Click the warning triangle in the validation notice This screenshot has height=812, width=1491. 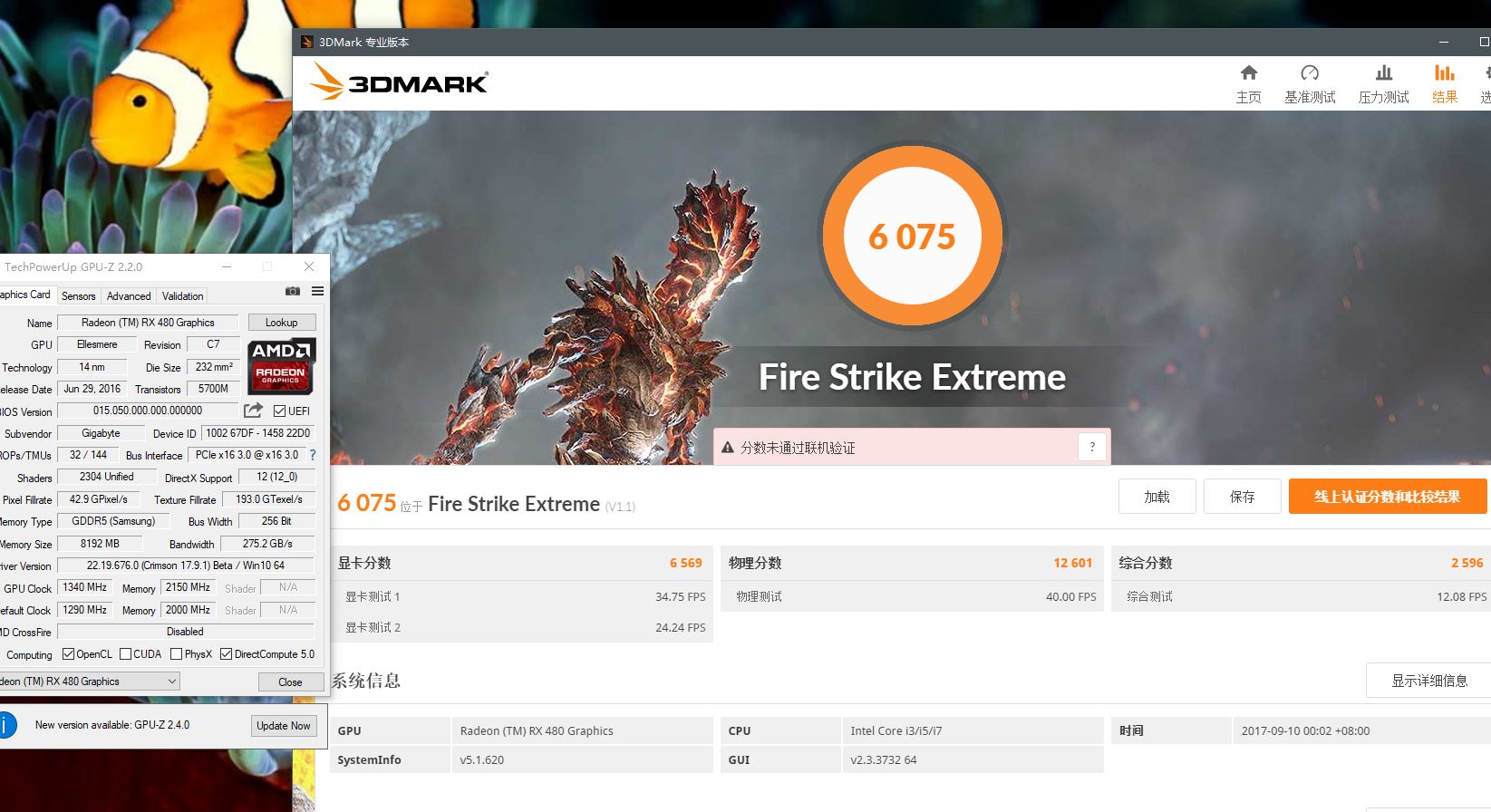click(727, 448)
